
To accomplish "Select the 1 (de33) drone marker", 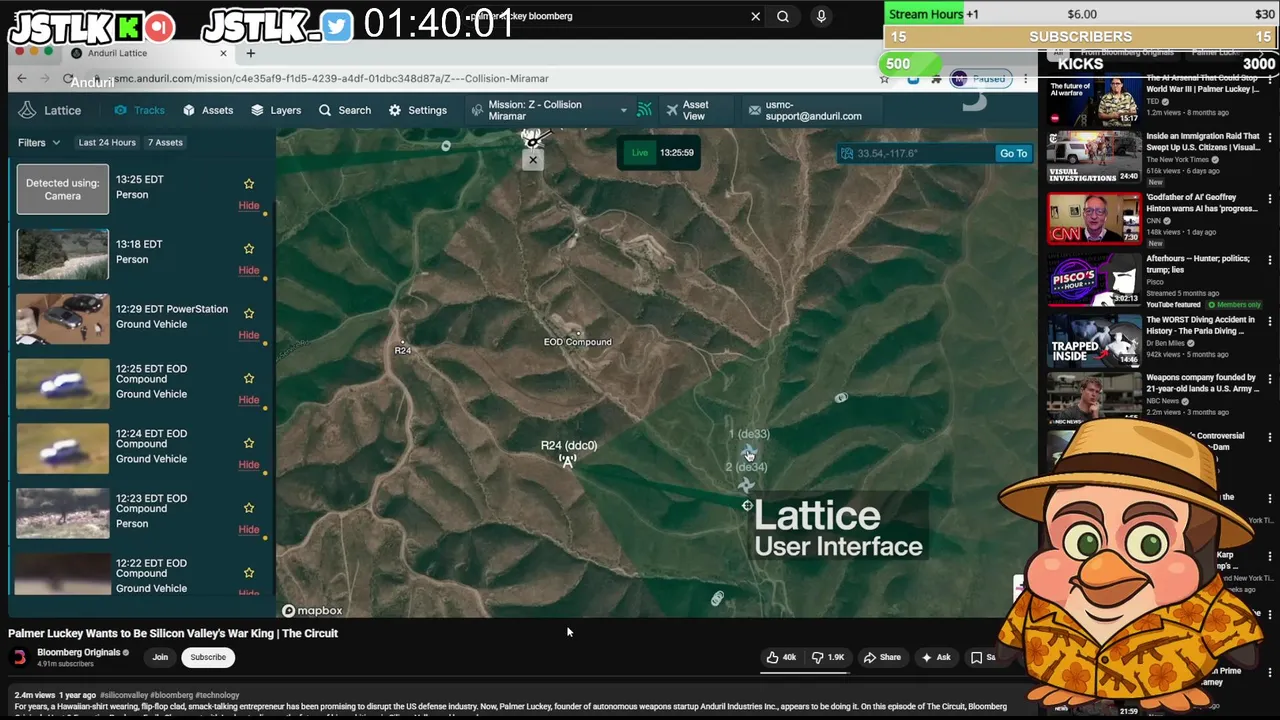I will (749, 454).
